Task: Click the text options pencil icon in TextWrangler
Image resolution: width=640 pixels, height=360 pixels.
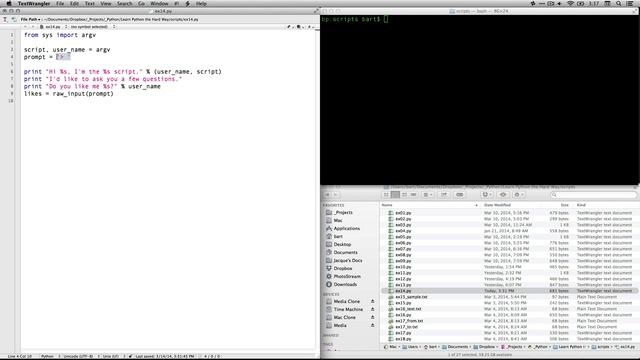Action: [x=289, y=27]
